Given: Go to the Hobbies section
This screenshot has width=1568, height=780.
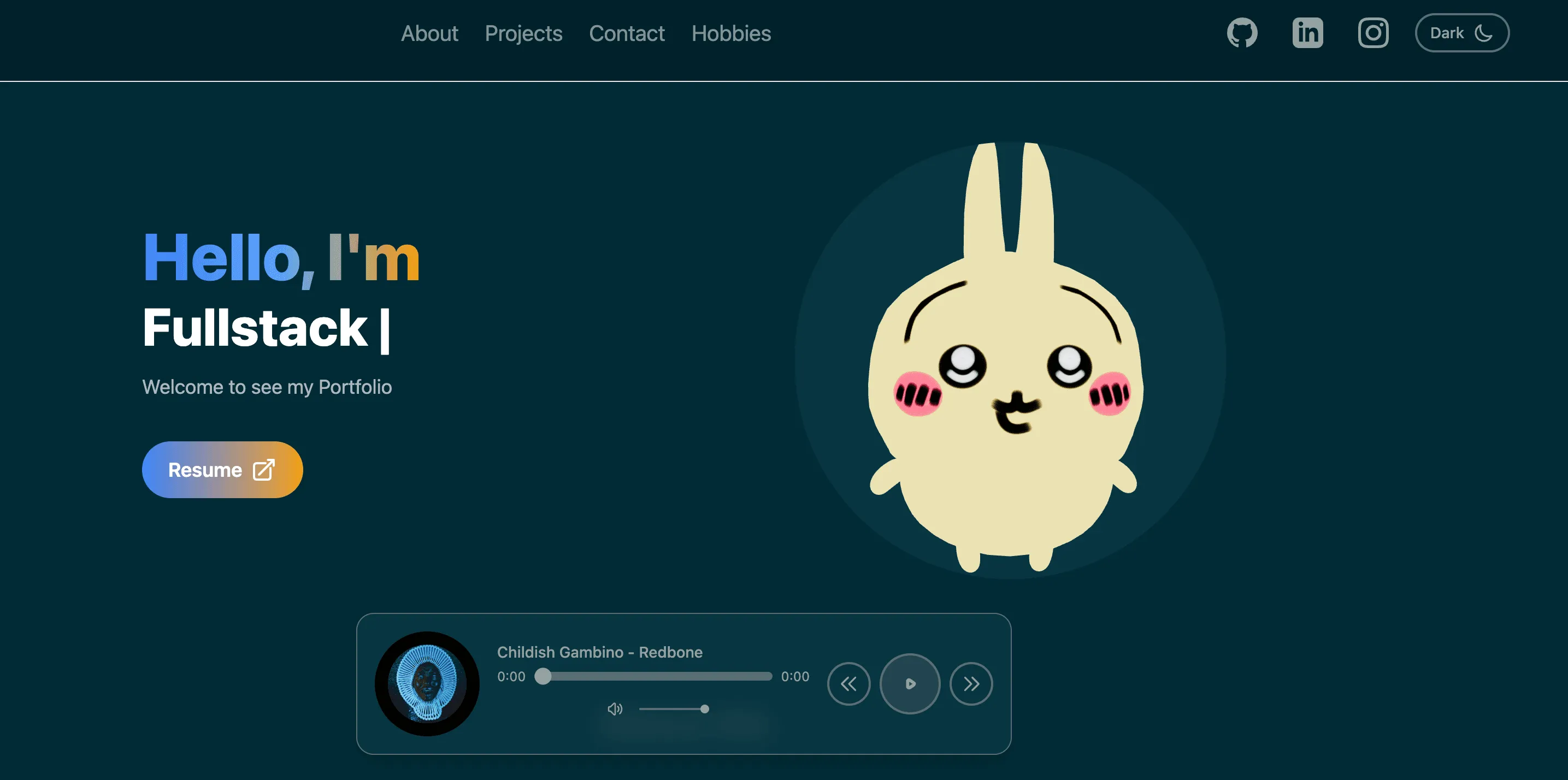Looking at the screenshot, I should pos(731,33).
